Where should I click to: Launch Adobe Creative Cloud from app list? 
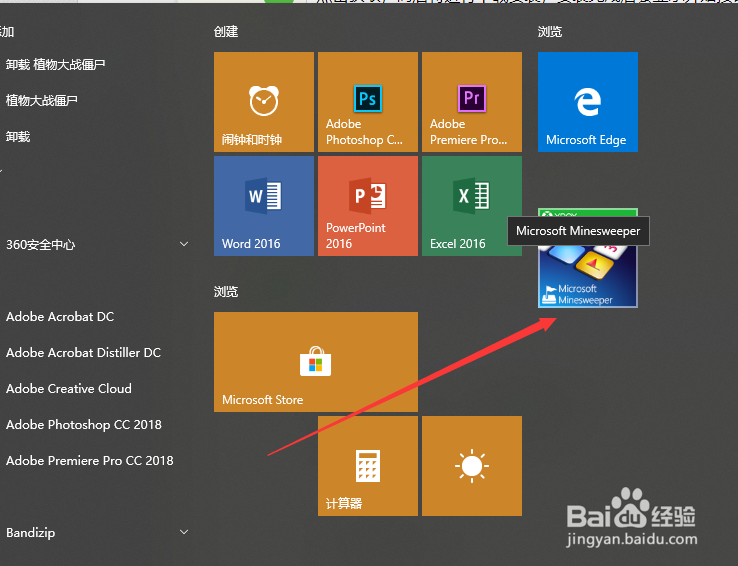(x=69, y=389)
